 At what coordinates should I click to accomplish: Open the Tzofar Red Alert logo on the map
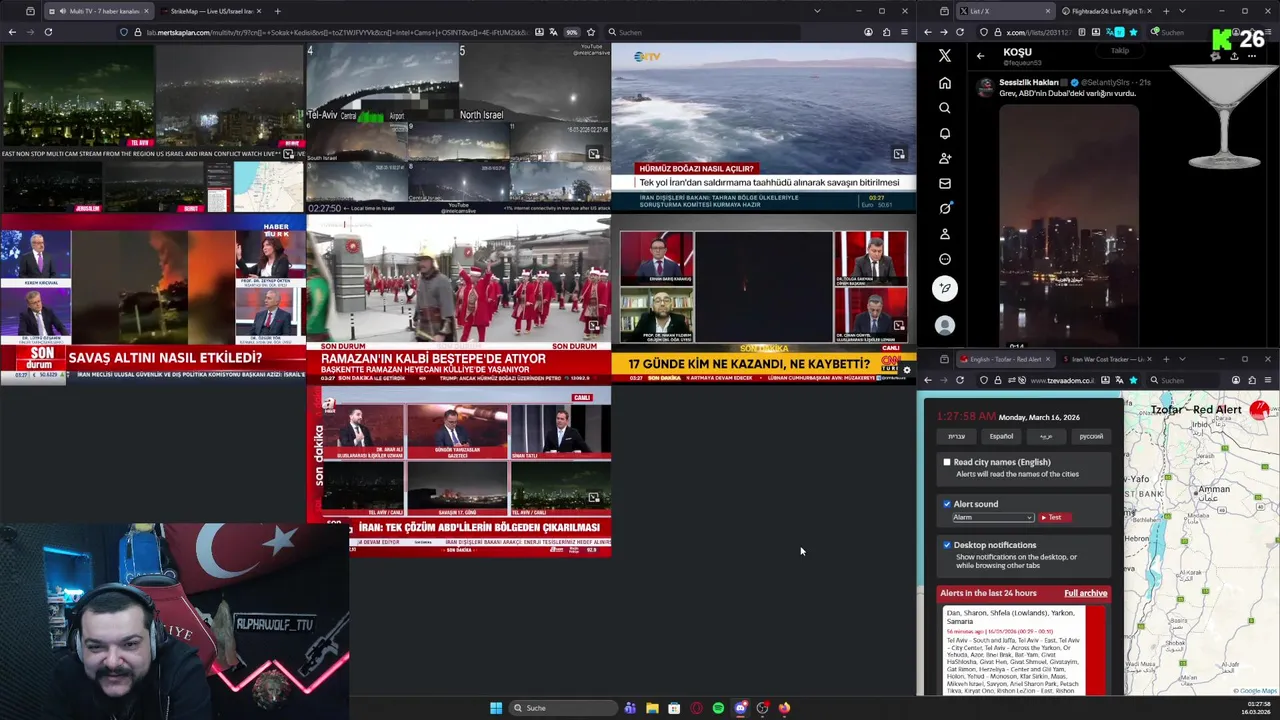pos(1259,409)
